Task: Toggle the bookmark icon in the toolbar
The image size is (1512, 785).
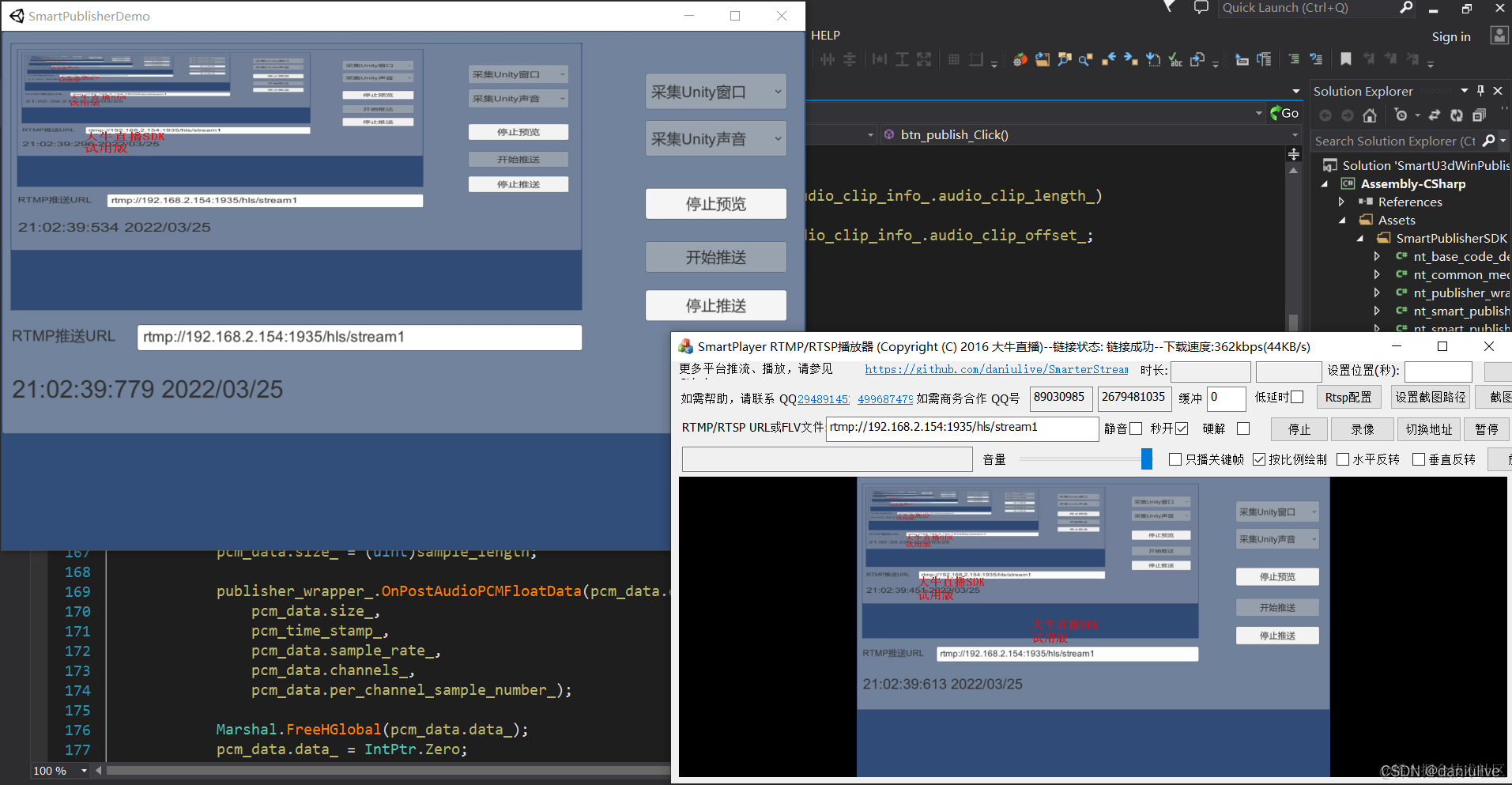Action: 1346,58
